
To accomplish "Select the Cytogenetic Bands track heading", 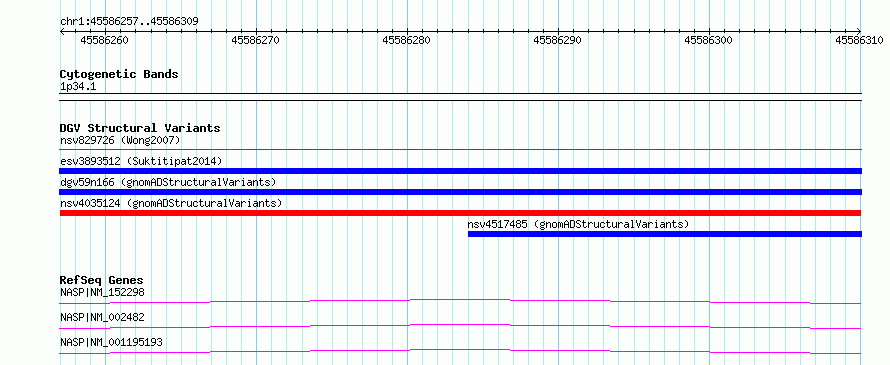I will point(119,74).
